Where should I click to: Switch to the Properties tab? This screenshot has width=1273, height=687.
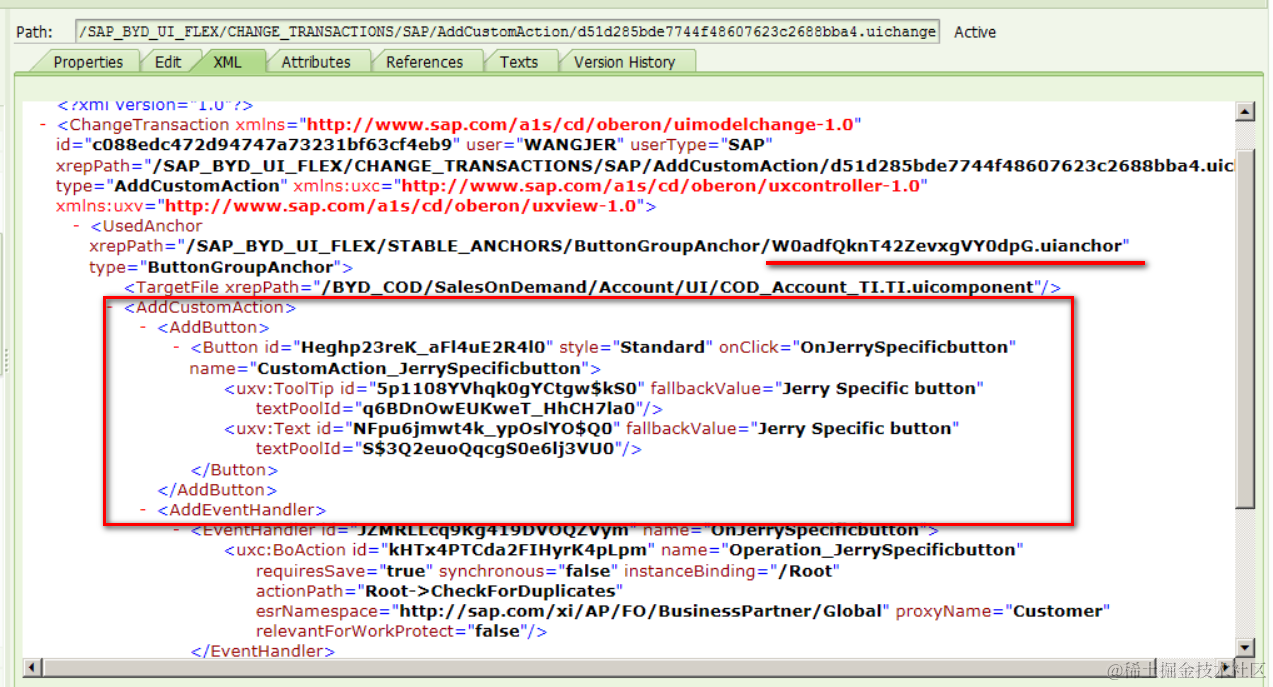(88, 62)
